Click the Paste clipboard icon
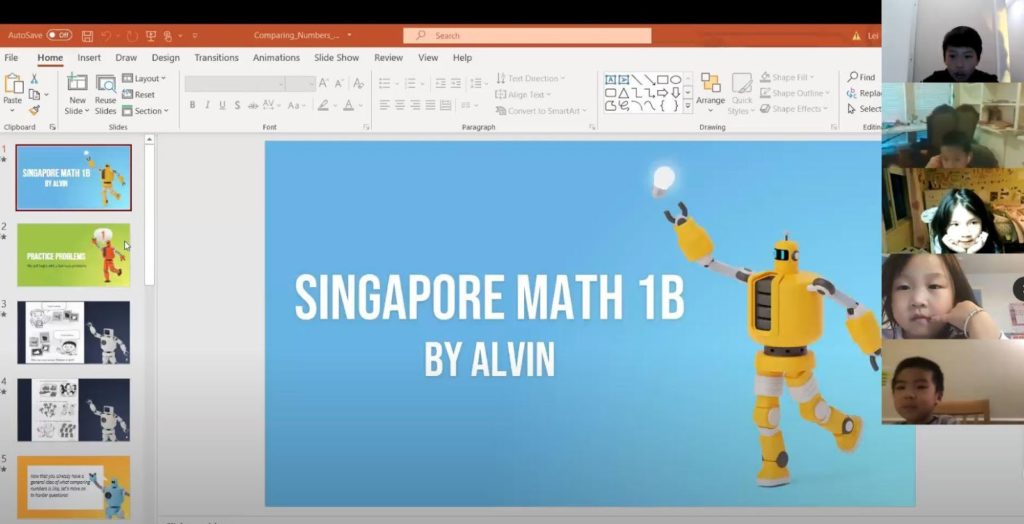 pyautogui.click(x=13, y=84)
